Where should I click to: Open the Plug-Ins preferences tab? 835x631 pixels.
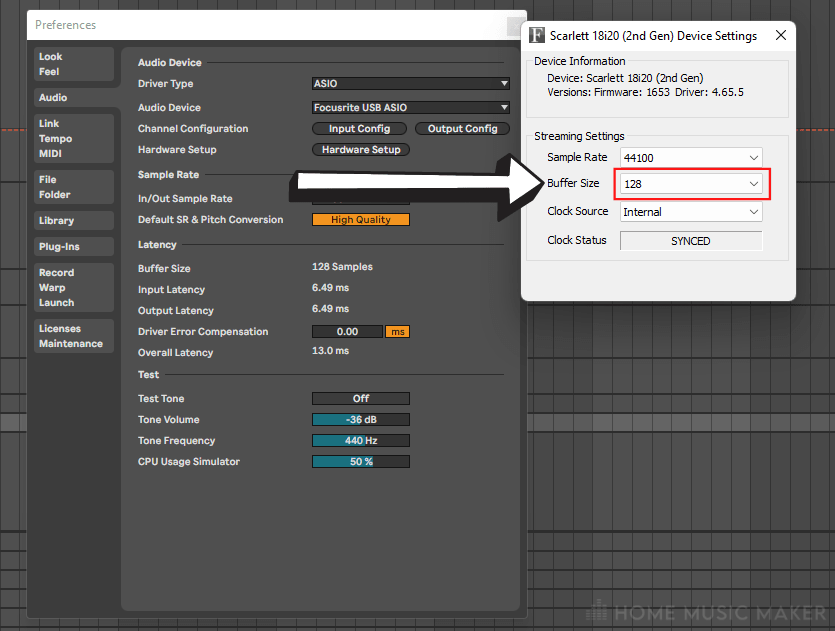coord(73,247)
